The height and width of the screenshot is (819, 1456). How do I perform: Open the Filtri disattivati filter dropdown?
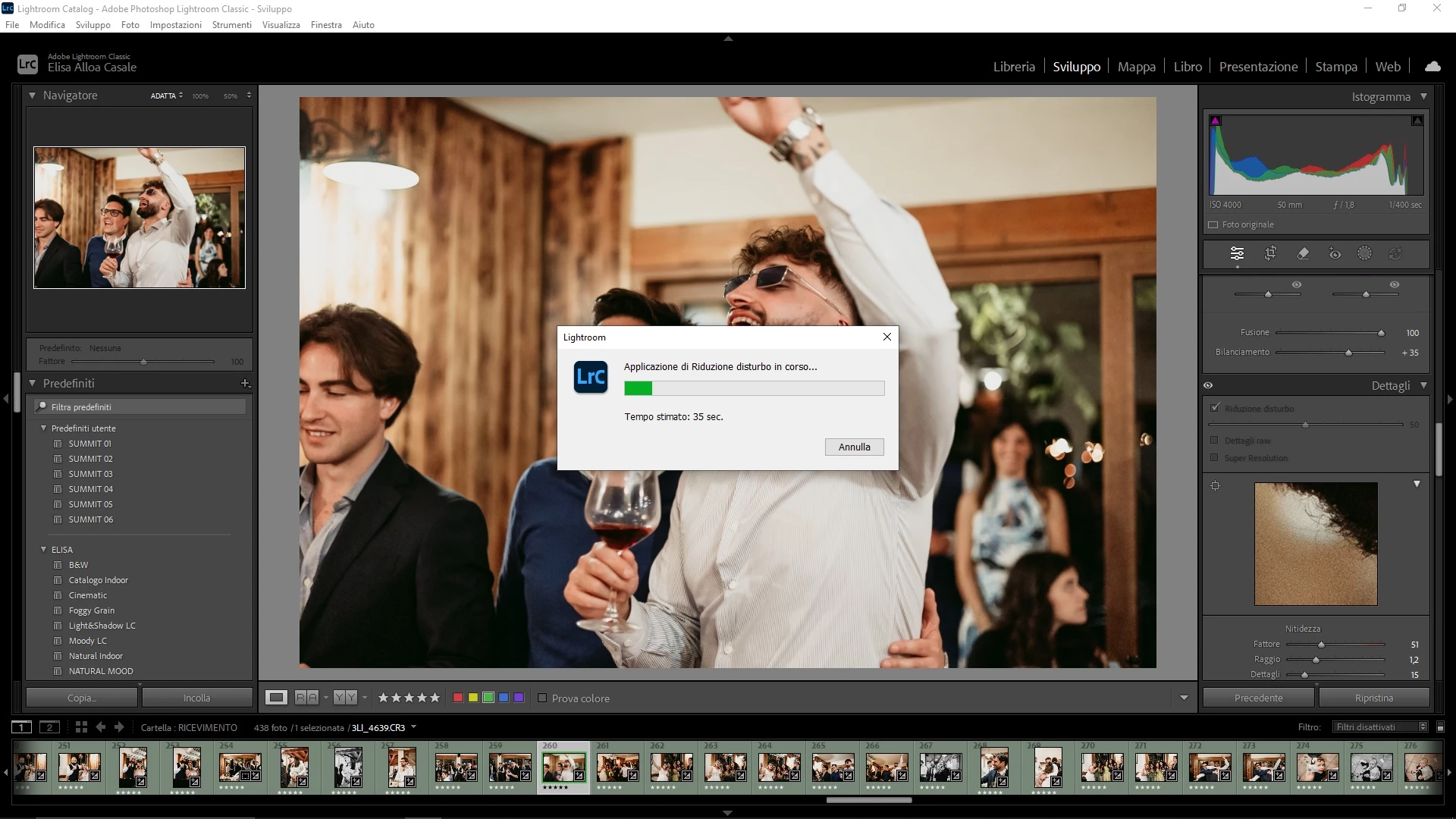1380,727
